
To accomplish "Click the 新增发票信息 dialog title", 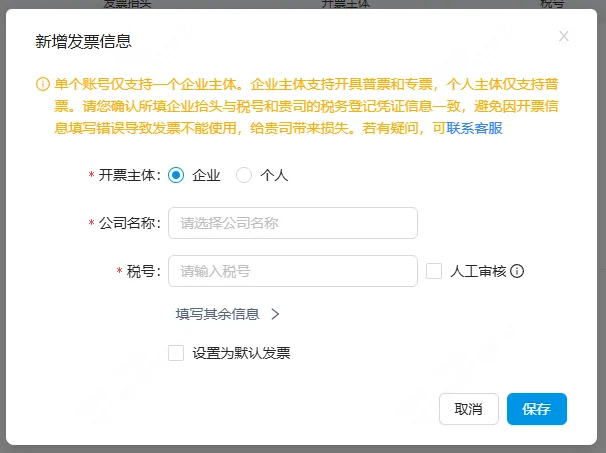I will (83, 42).
